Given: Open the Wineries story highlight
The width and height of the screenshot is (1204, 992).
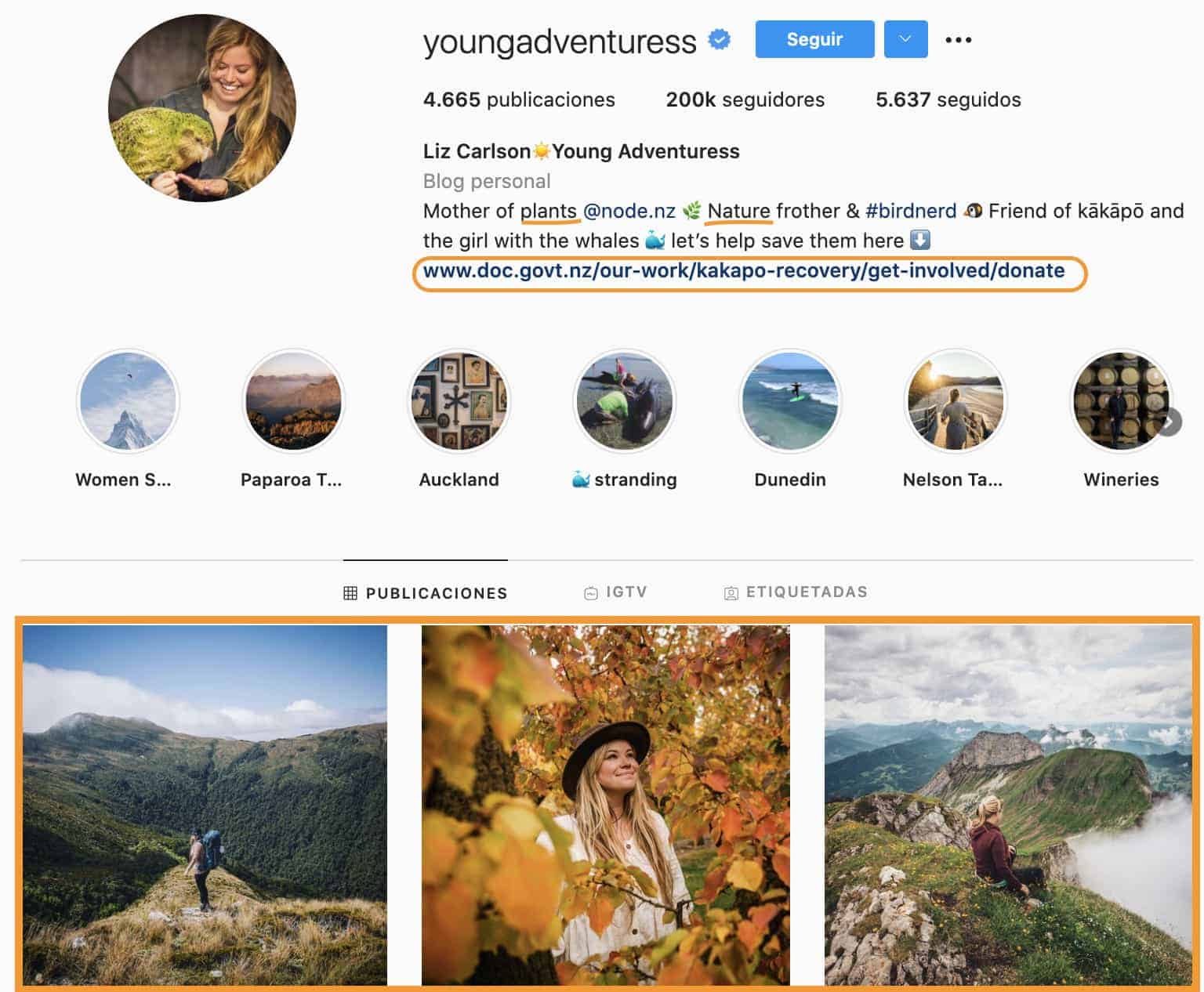Looking at the screenshot, I should pyautogui.click(x=1120, y=400).
